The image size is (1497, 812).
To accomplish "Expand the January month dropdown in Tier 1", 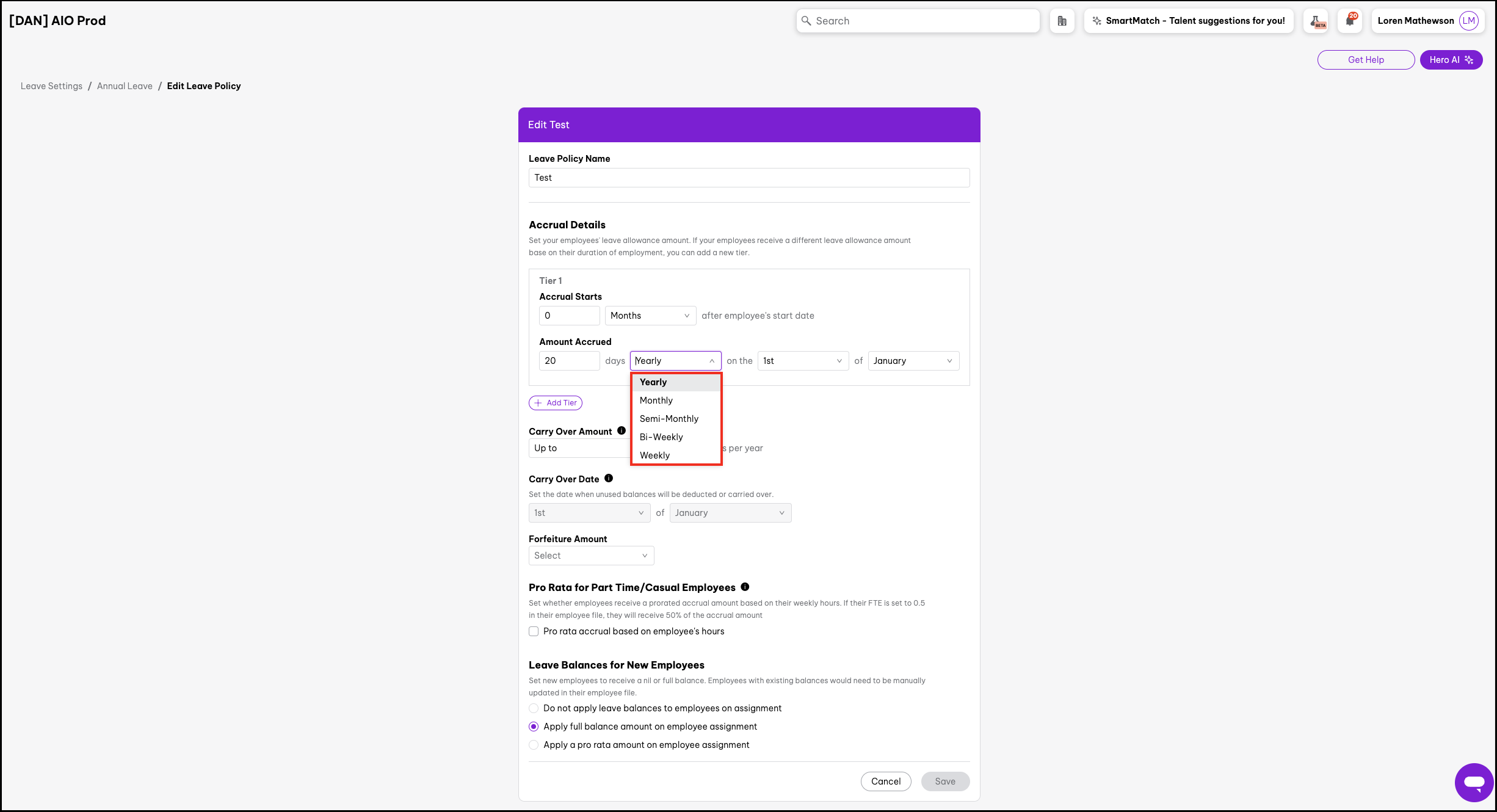I will point(913,361).
